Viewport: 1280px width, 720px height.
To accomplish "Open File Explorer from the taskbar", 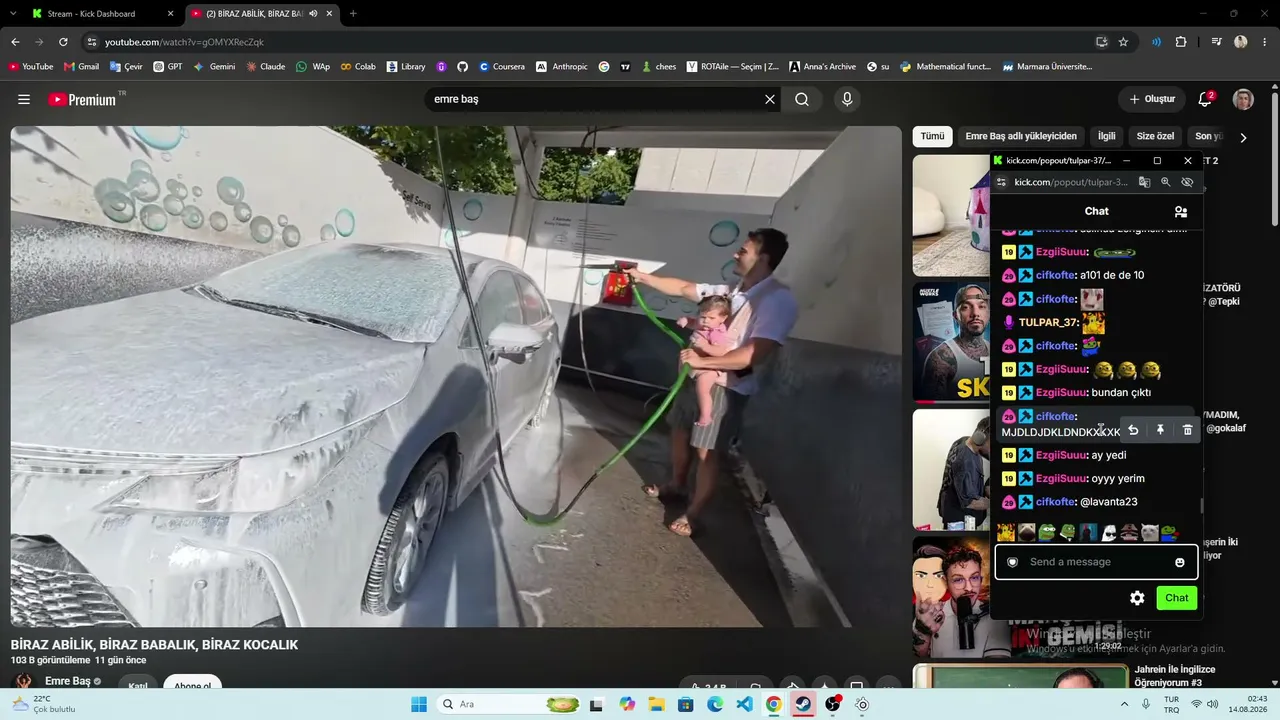I will (x=656, y=704).
